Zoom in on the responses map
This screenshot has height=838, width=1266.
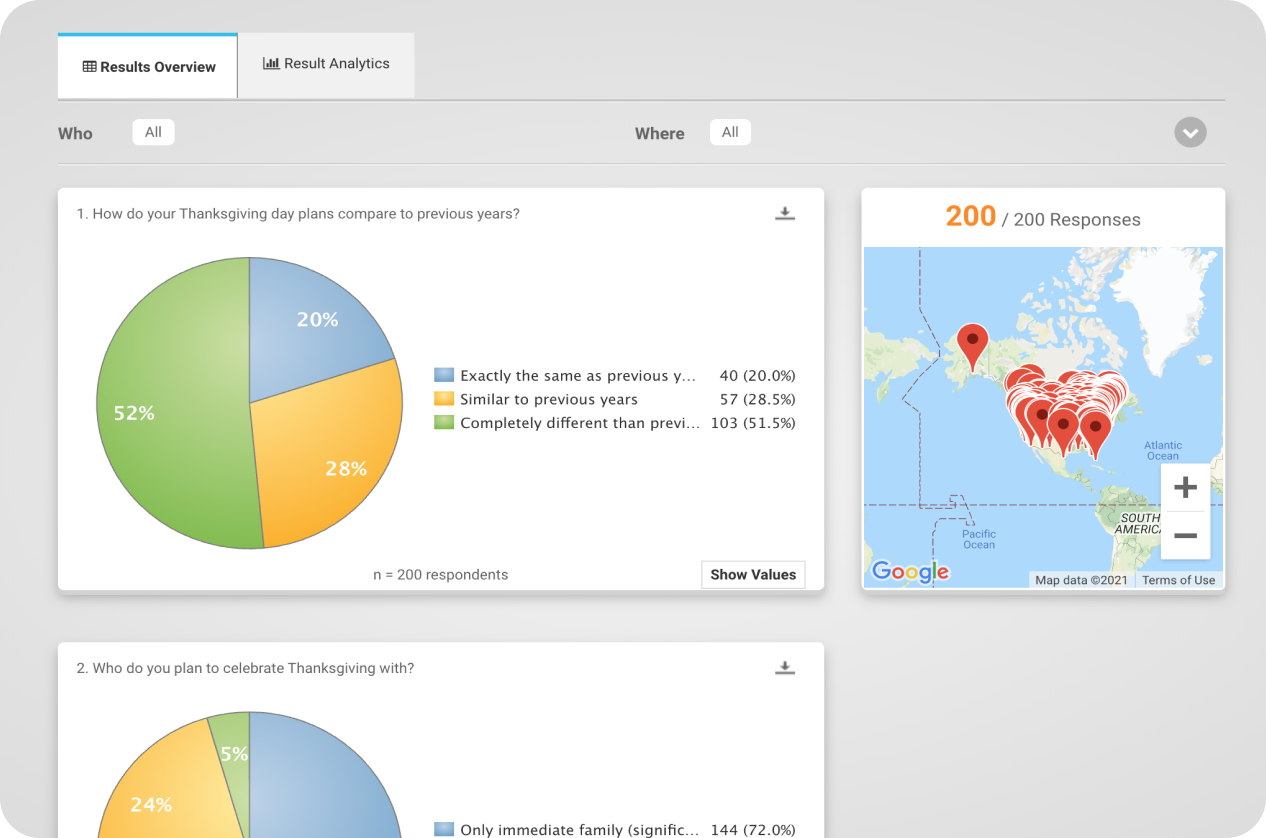pyautogui.click(x=1185, y=488)
